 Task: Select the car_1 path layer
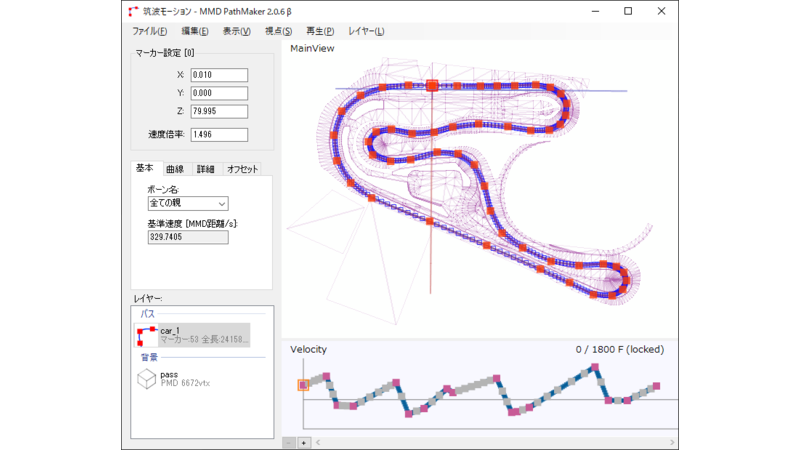tap(192, 335)
